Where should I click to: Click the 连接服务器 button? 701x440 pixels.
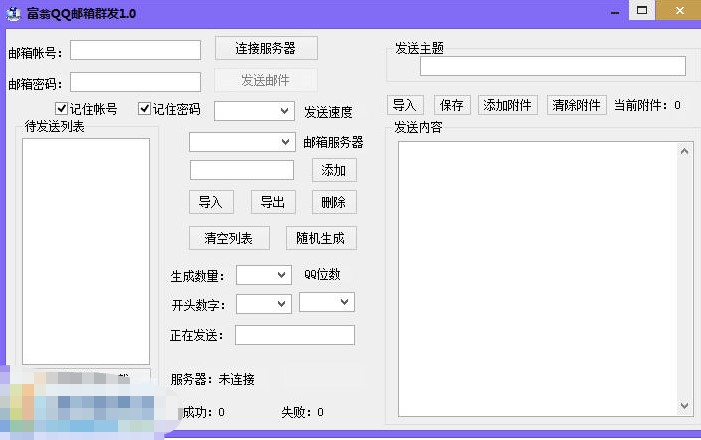pyautogui.click(x=266, y=48)
